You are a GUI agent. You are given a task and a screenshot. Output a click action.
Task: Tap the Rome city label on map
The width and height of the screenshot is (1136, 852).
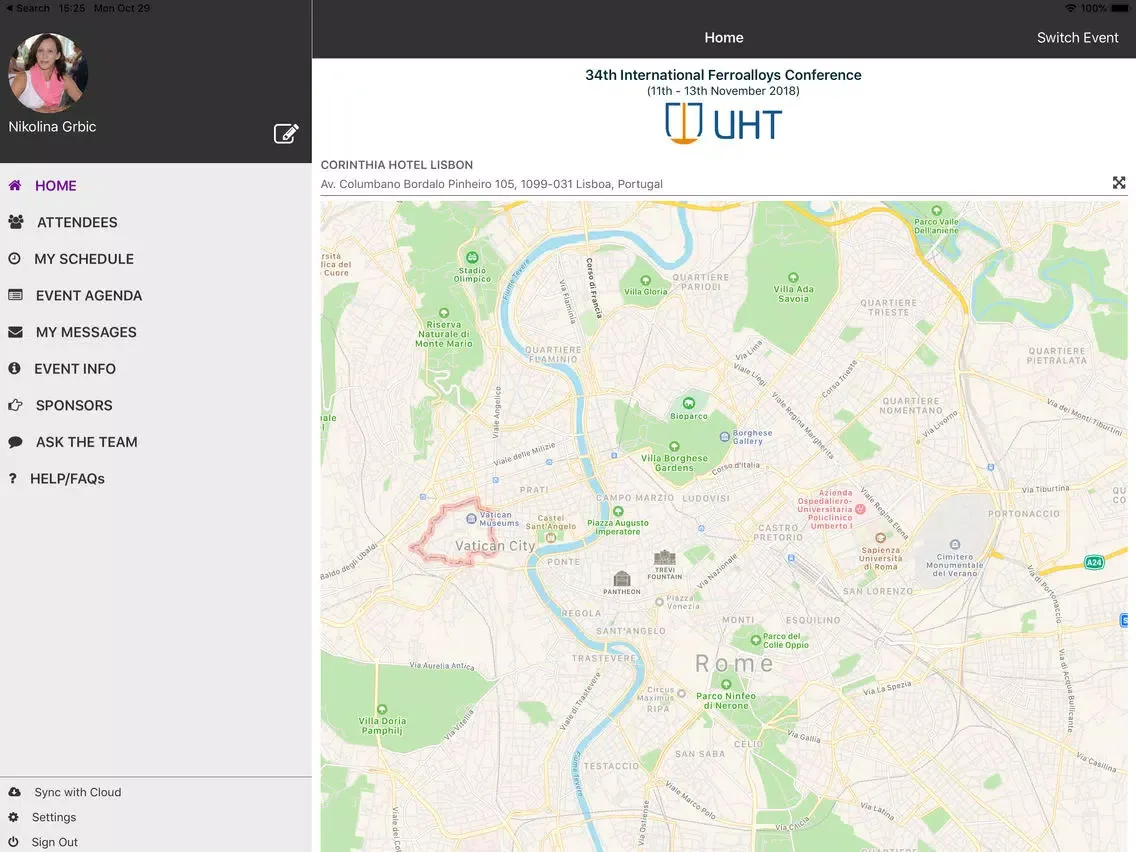coord(734,663)
